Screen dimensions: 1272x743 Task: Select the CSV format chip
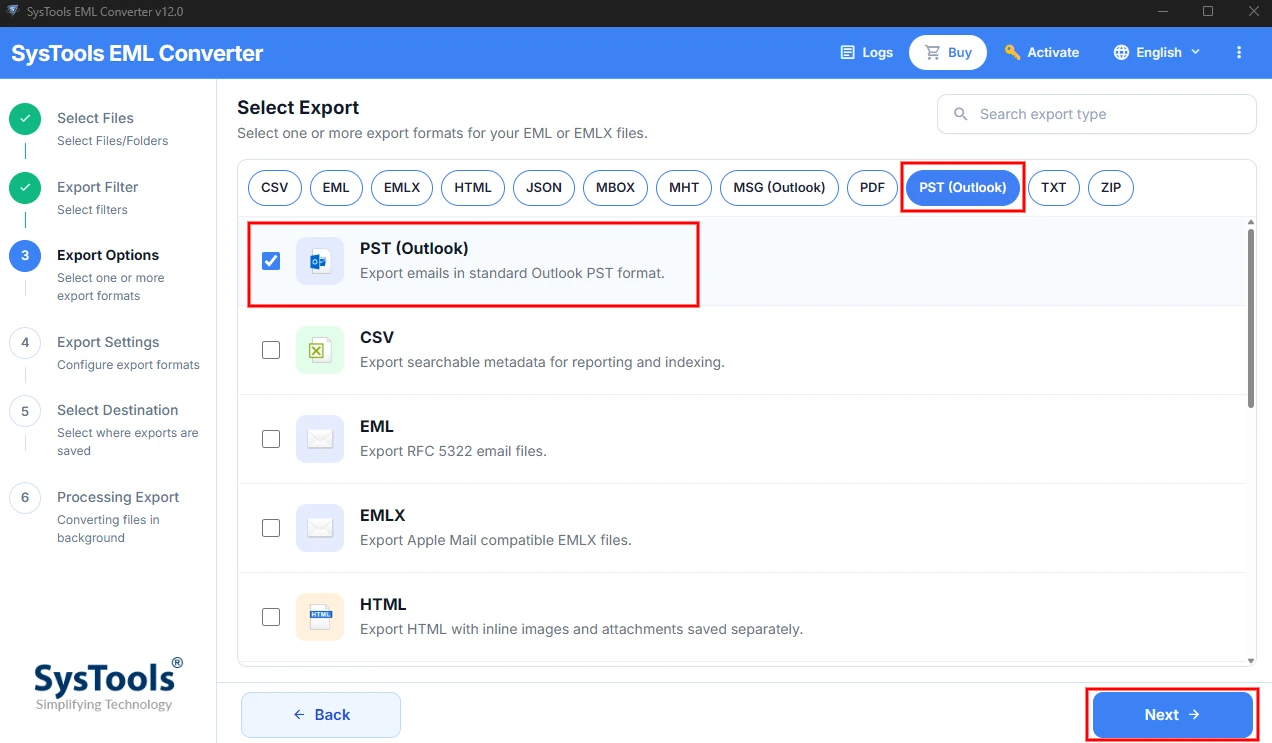[275, 187]
